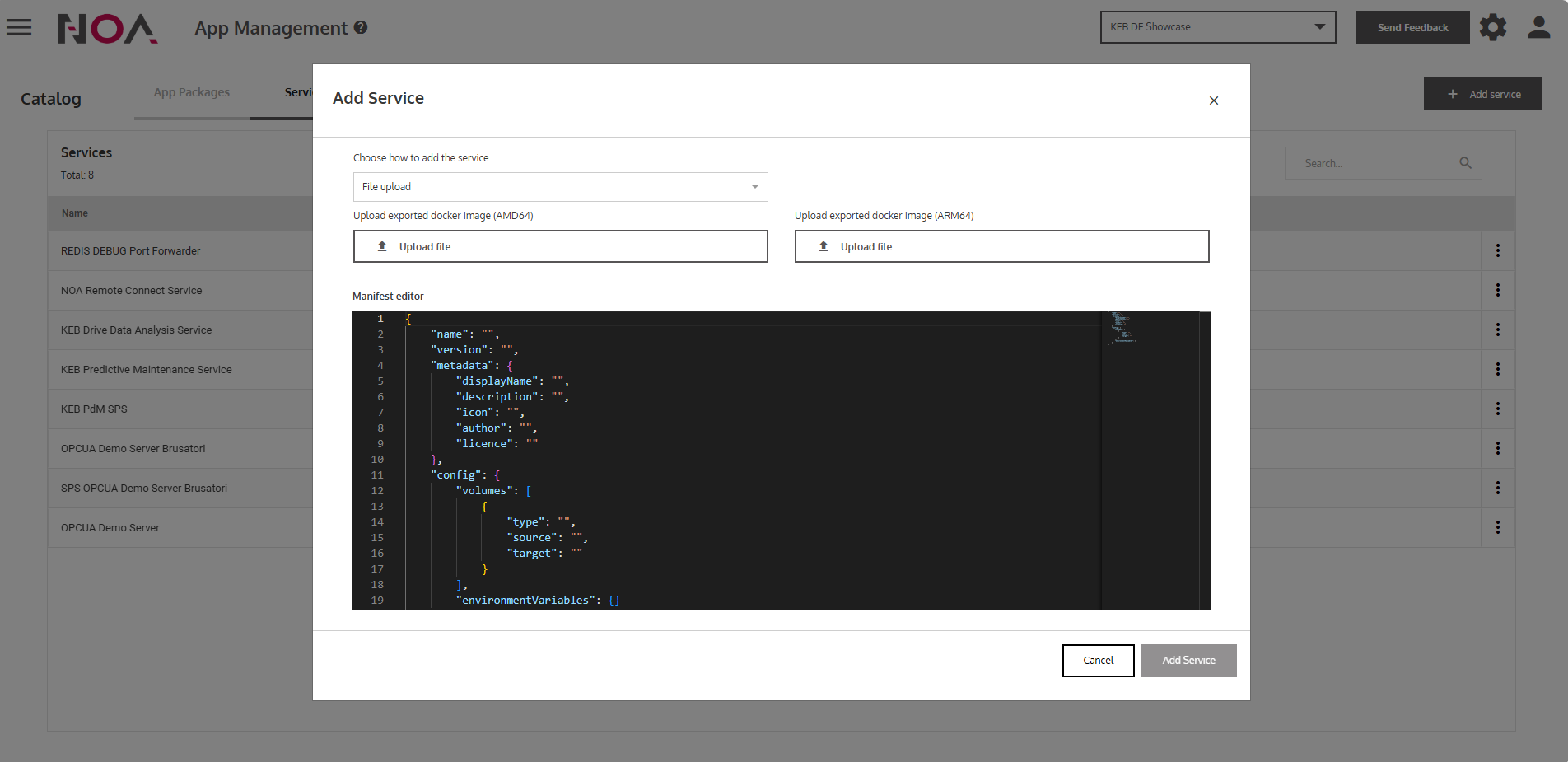Open the three-dot menu for REDIS DEBUG Port Forwarder
Image resolution: width=1568 pixels, height=762 pixels.
(x=1497, y=250)
